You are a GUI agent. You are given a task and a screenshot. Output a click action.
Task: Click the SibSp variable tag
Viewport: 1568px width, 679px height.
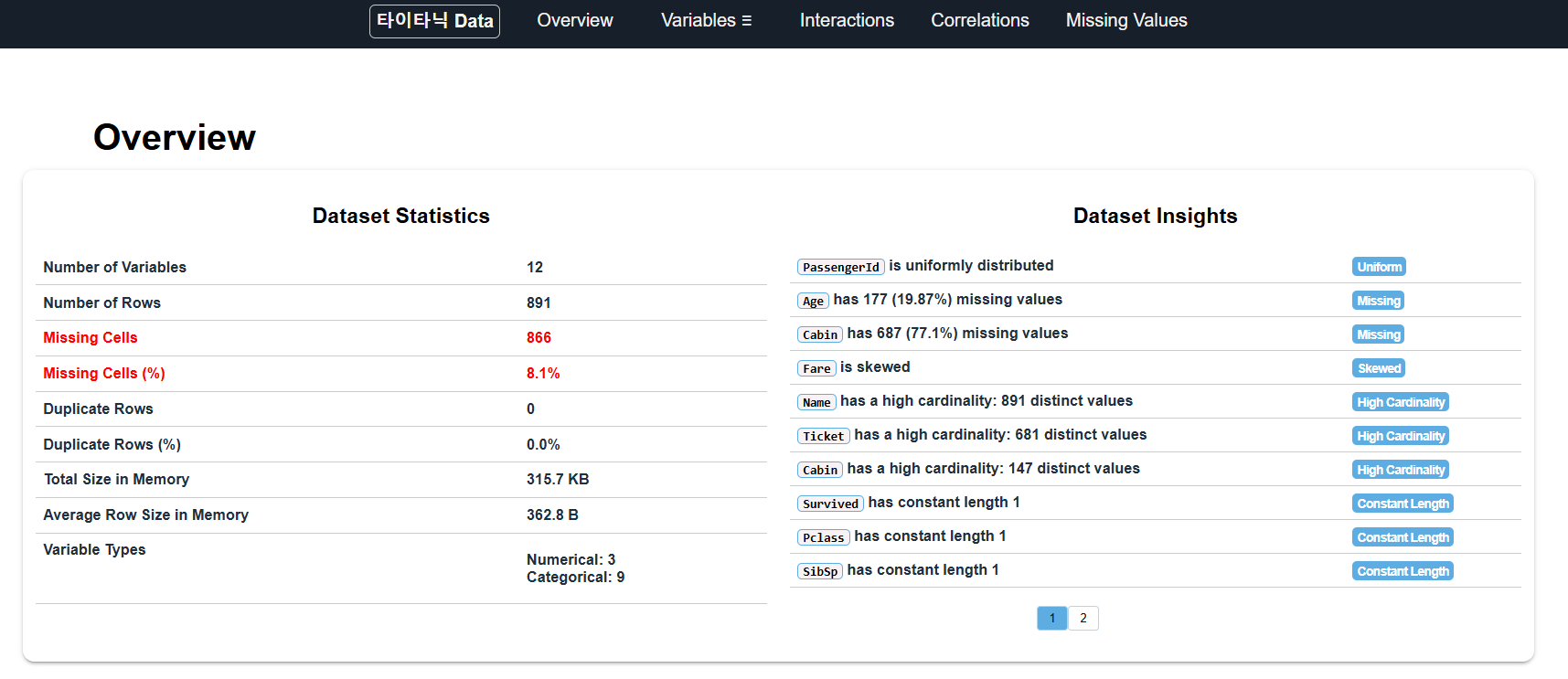pyautogui.click(x=820, y=571)
